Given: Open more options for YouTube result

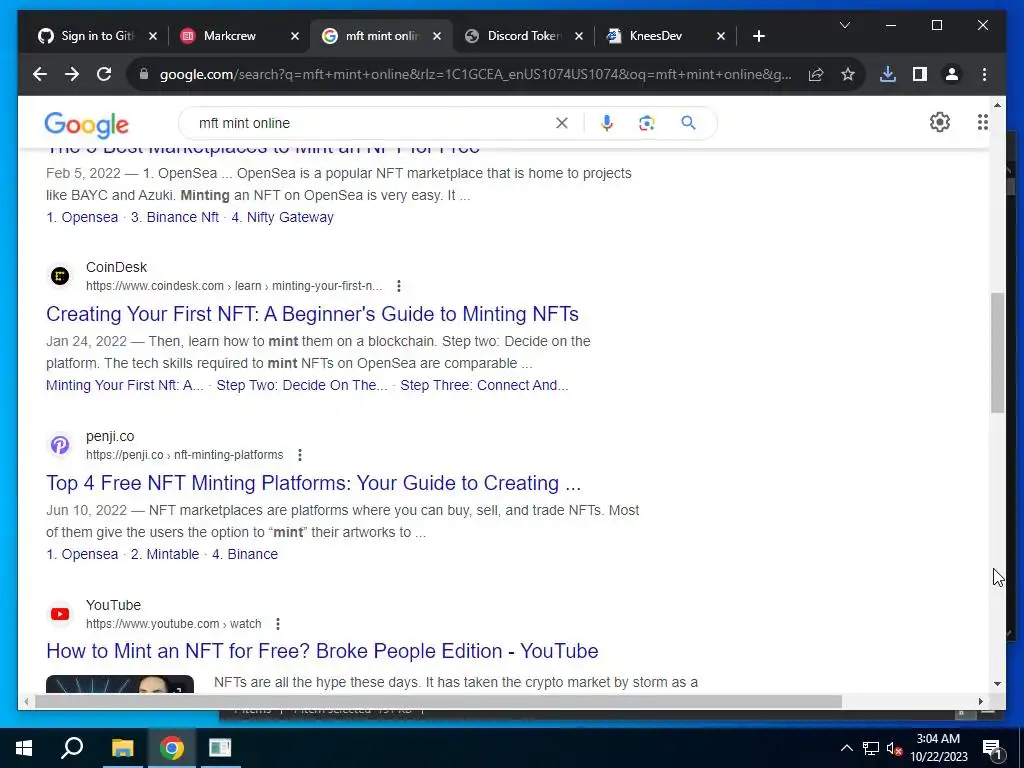Looking at the screenshot, I should click(x=278, y=624).
